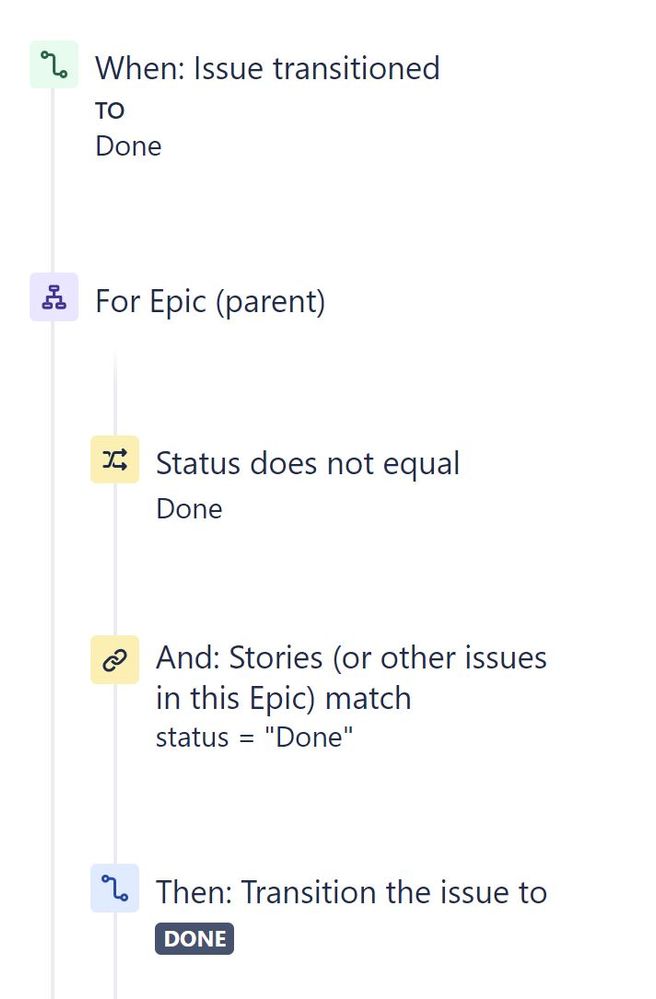The image size is (656, 999).
Task: Select the purple branch icon for Epic parent
Action: tap(54, 297)
